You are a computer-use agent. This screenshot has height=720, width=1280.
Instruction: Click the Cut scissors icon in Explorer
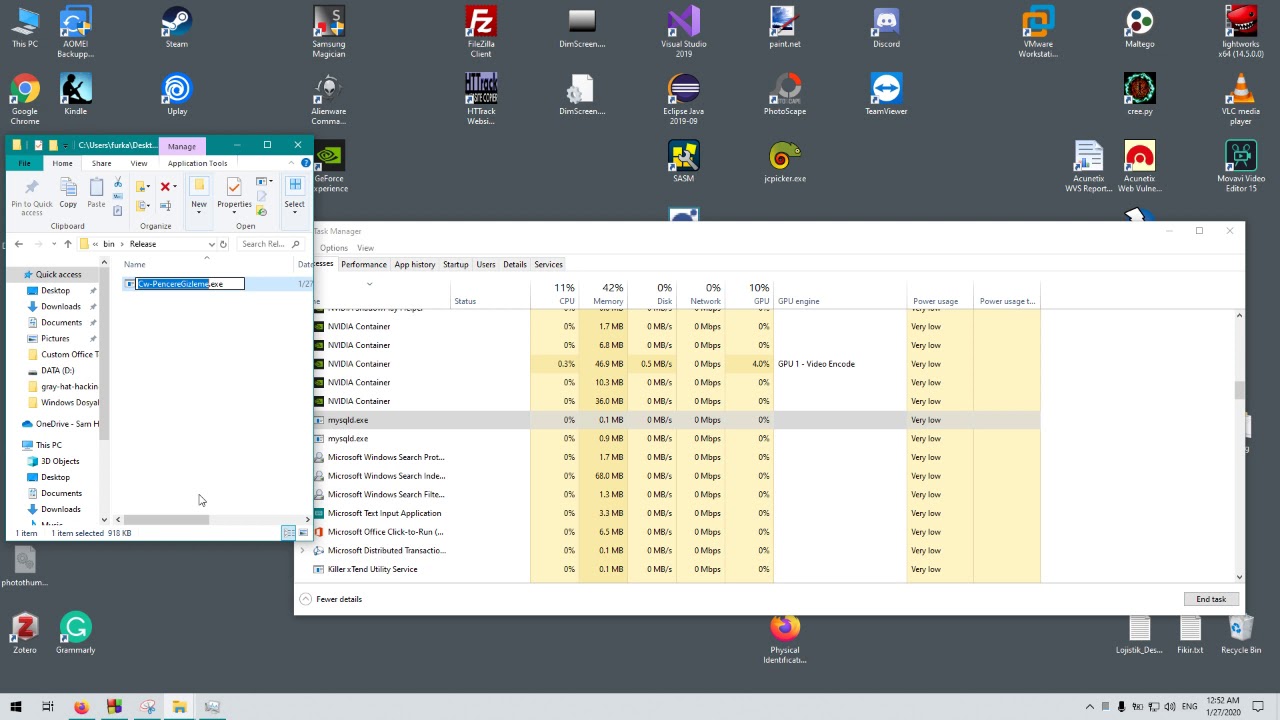118,184
